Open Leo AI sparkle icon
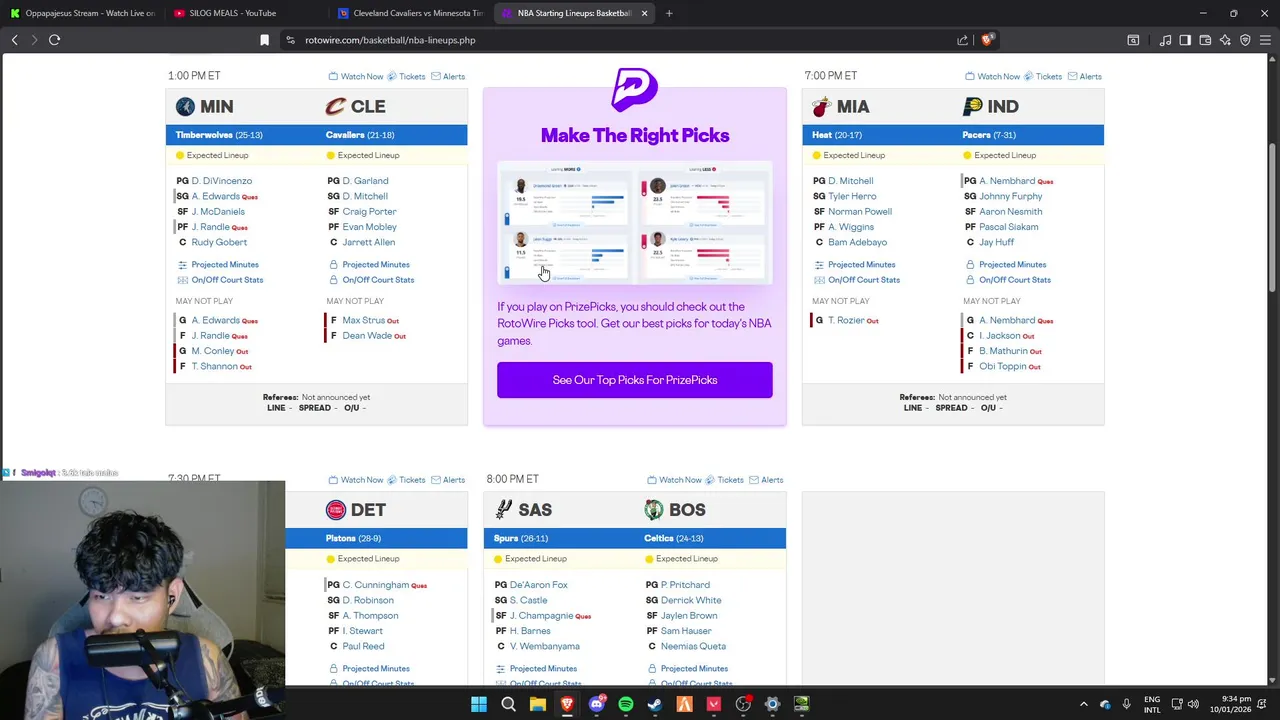The image size is (1280, 720). point(1225,40)
